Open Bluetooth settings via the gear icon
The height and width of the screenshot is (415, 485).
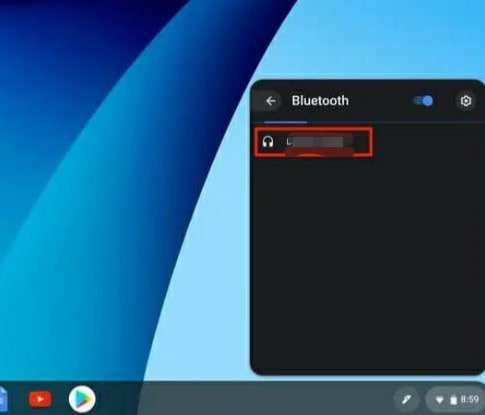(x=466, y=101)
